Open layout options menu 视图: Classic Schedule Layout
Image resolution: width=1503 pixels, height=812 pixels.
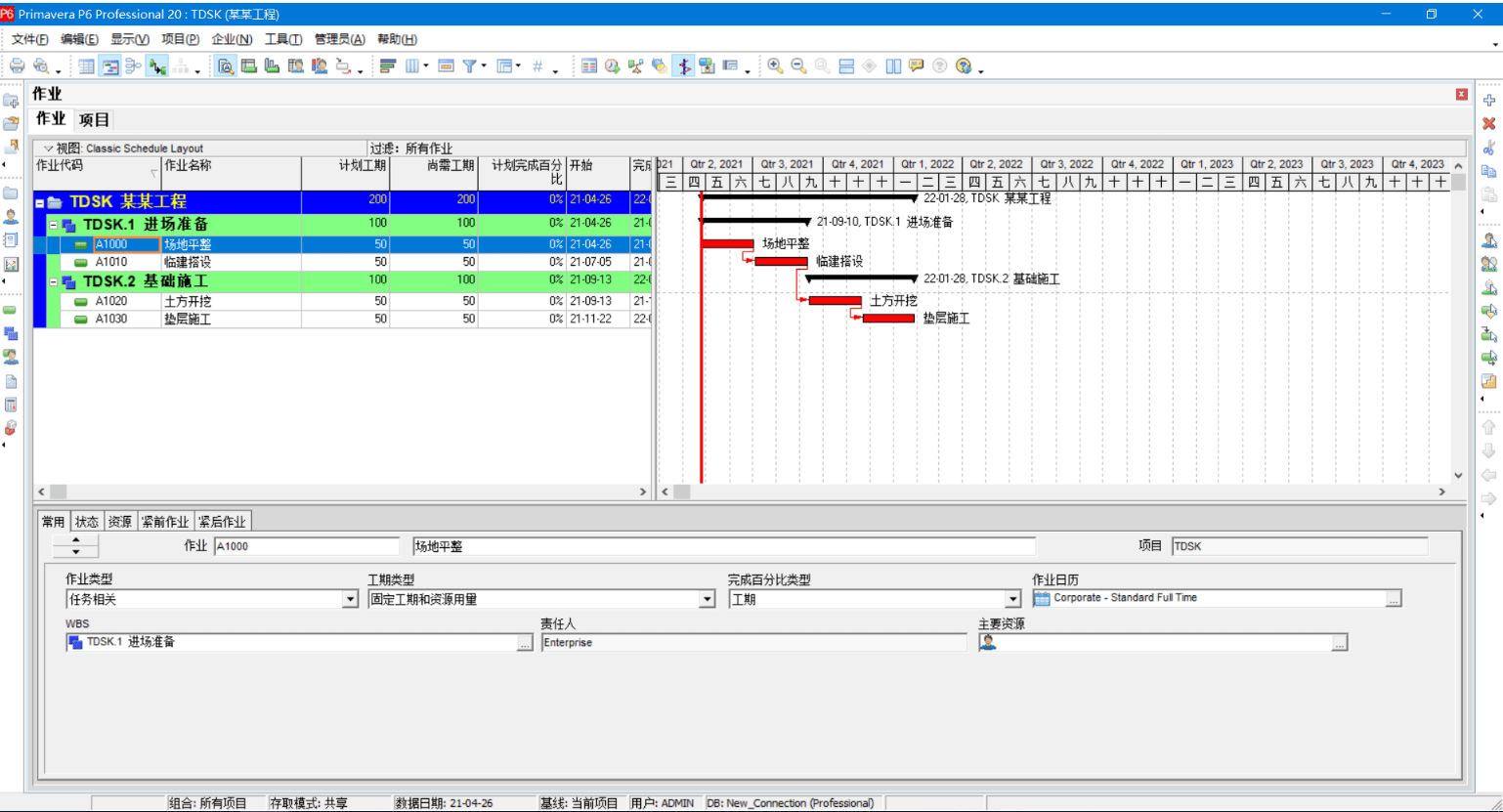pyautogui.click(x=123, y=149)
